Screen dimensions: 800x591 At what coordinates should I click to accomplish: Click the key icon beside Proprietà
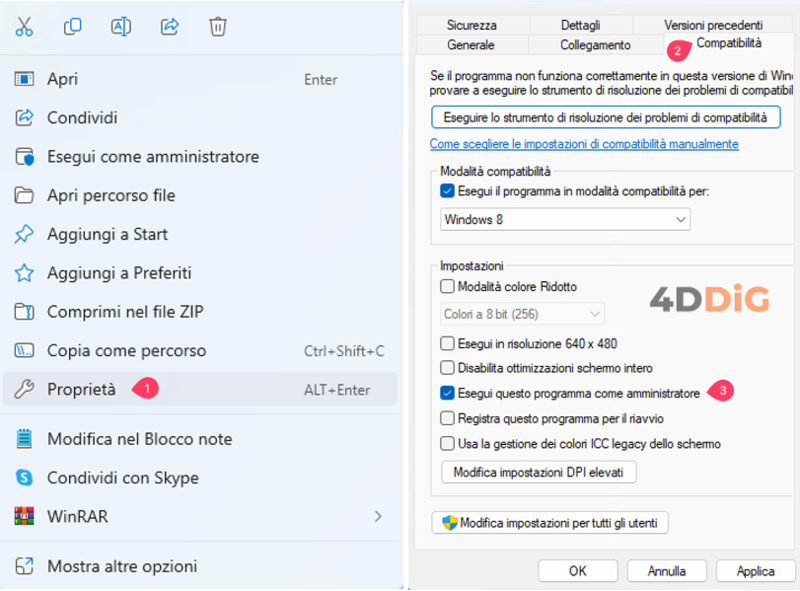(22, 388)
